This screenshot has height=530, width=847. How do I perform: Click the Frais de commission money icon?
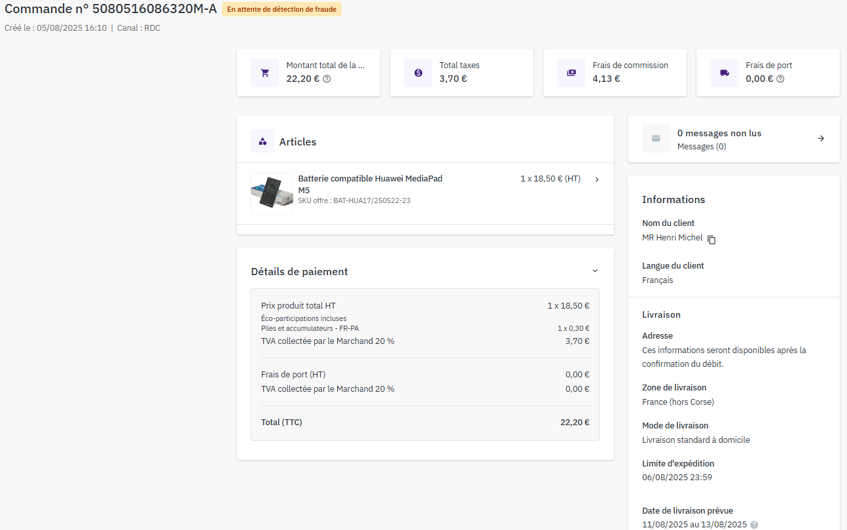coord(571,73)
